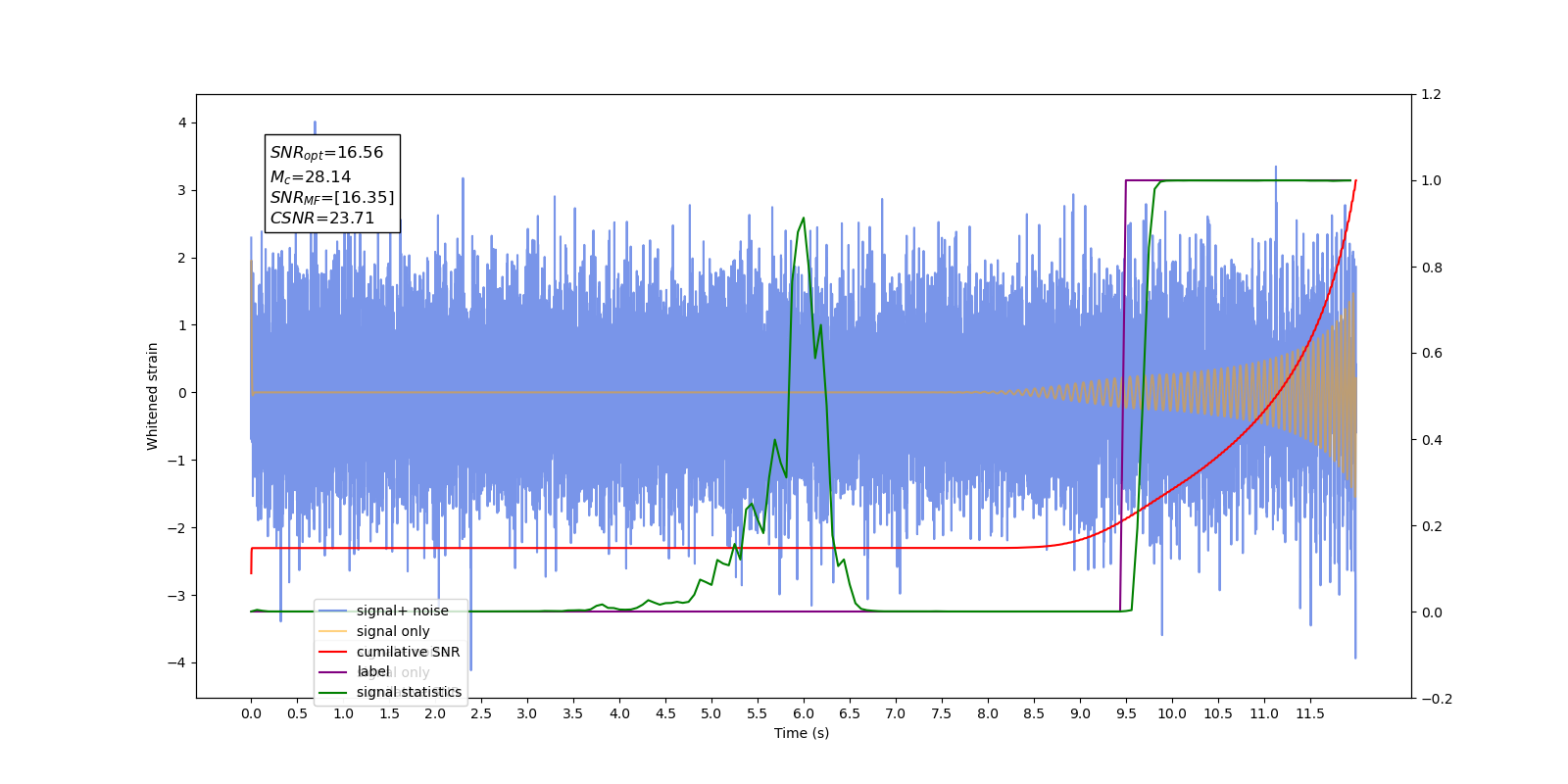Click the SNR_MF=[16.35] annotation line
Viewport: 1568px width, 784px height.
click(332, 198)
